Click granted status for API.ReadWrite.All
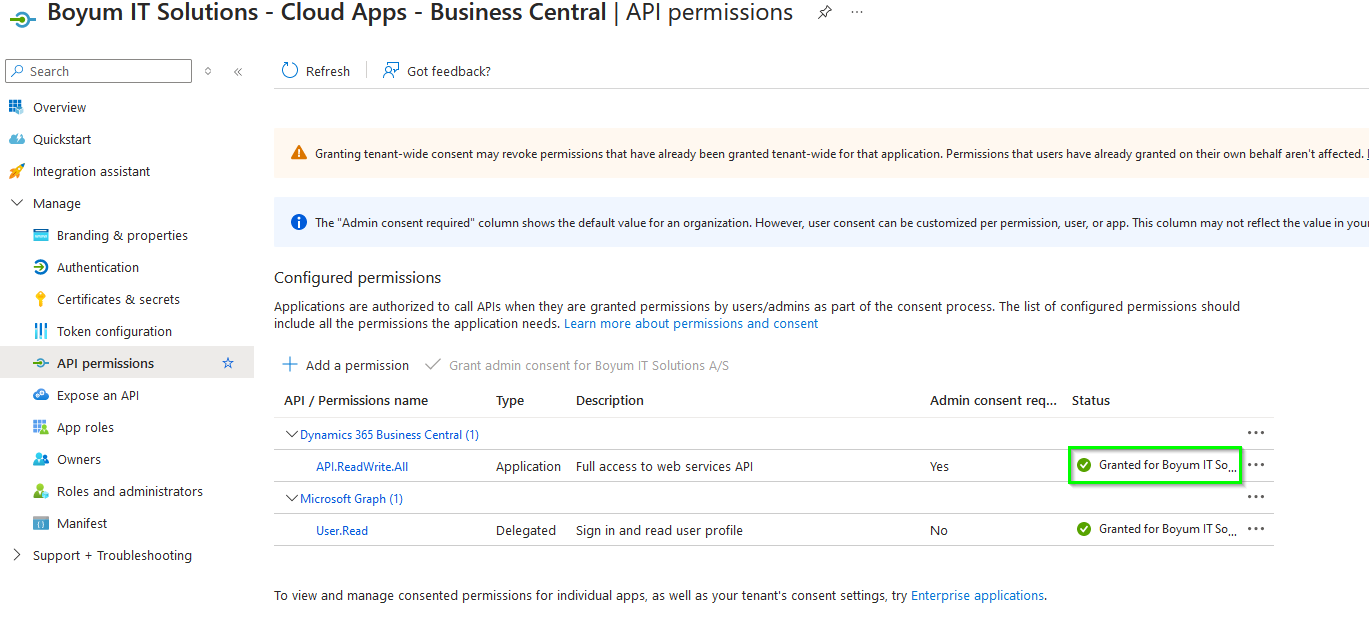The height and width of the screenshot is (621, 1369). tap(1157, 465)
